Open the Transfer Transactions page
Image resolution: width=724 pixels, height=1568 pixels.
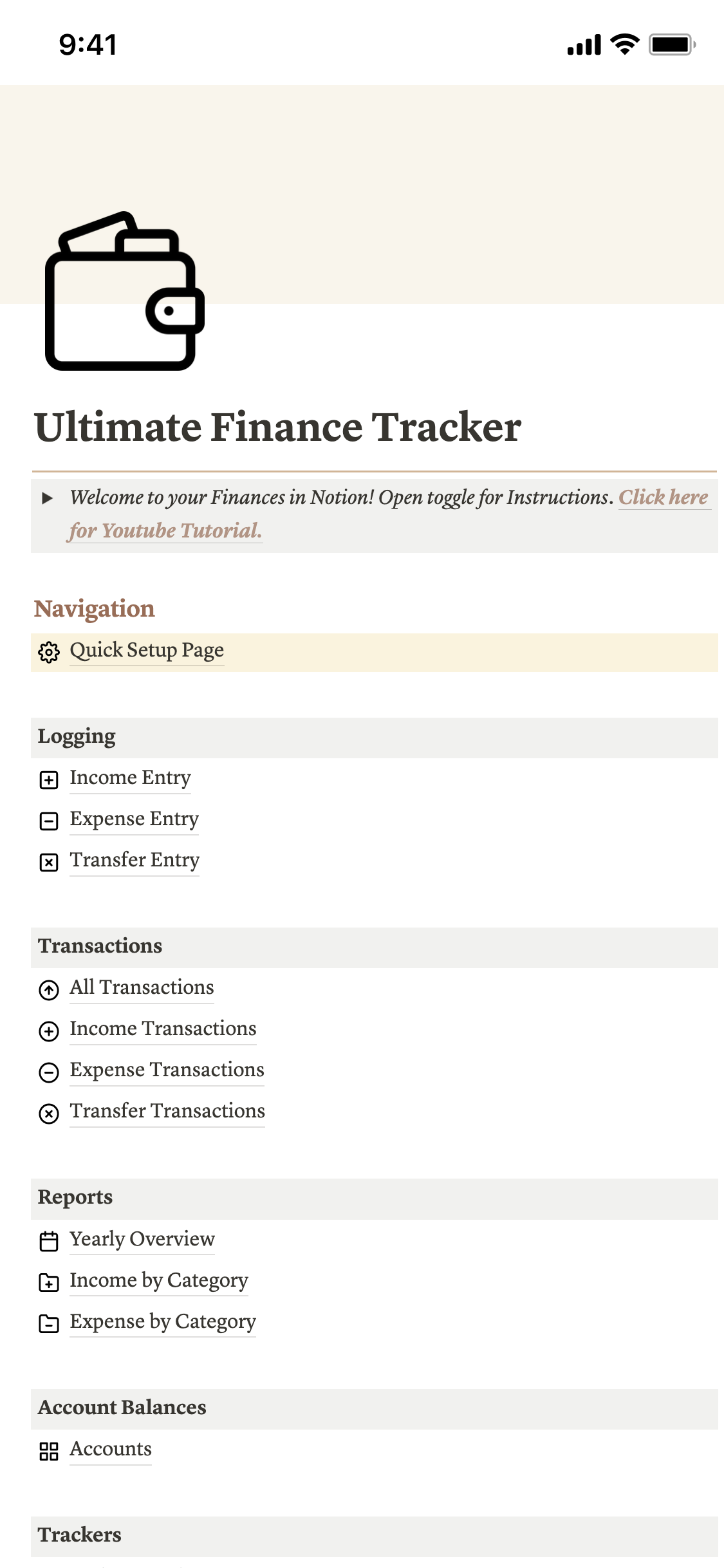point(167,1111)
